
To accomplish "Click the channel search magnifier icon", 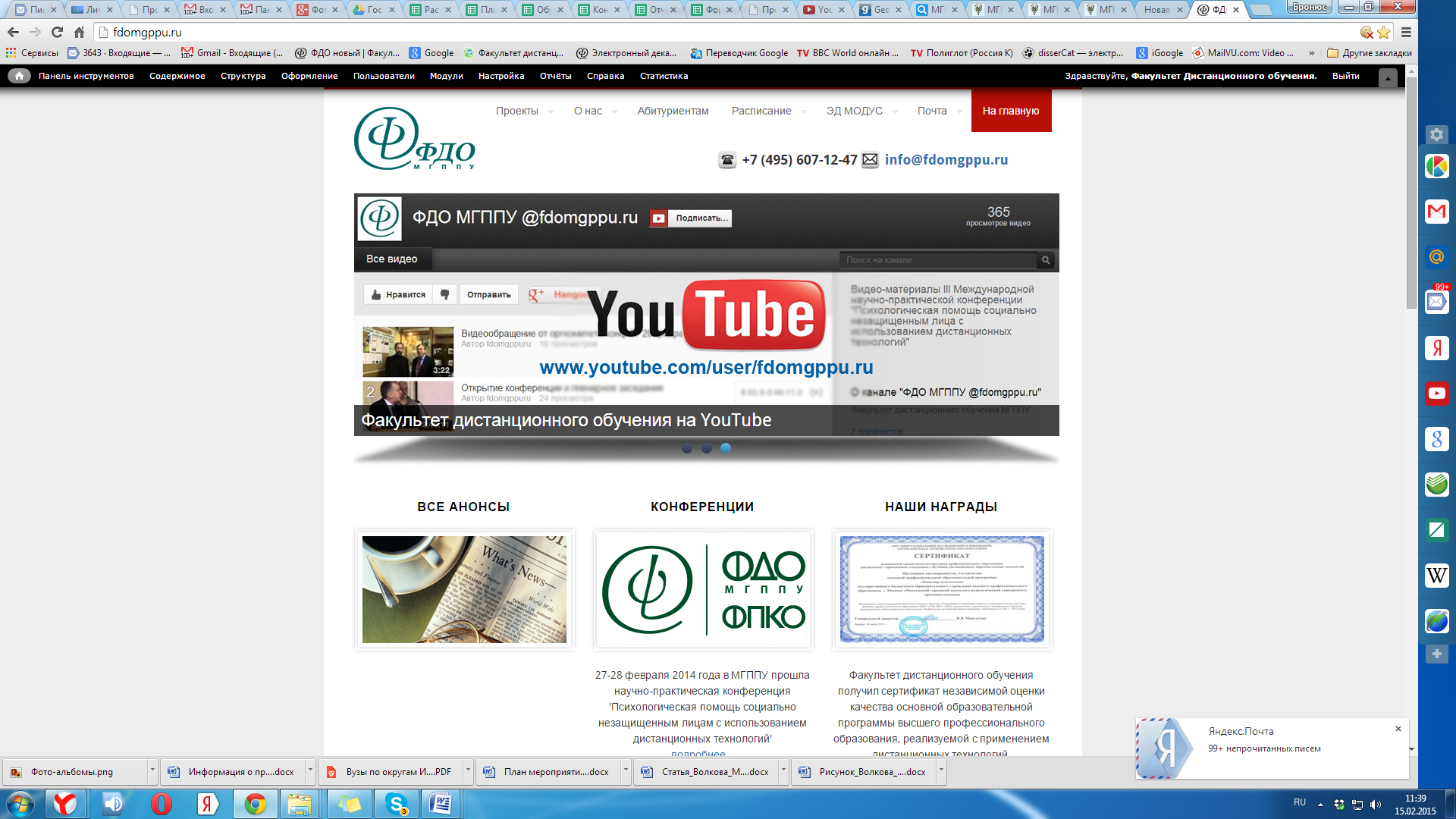I will point(1046,260).
